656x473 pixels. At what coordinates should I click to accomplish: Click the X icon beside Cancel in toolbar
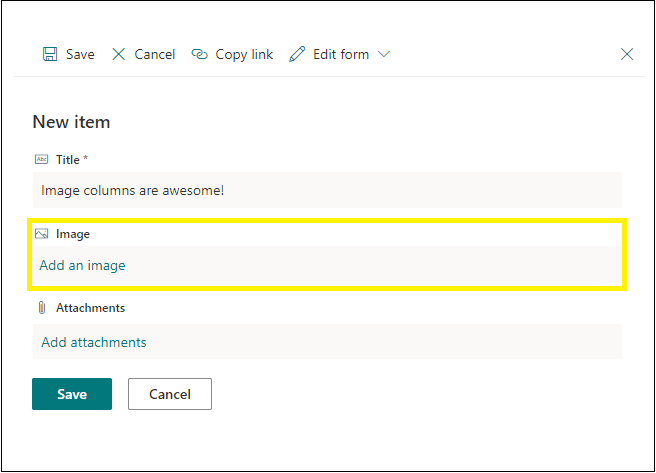[119, 54]
